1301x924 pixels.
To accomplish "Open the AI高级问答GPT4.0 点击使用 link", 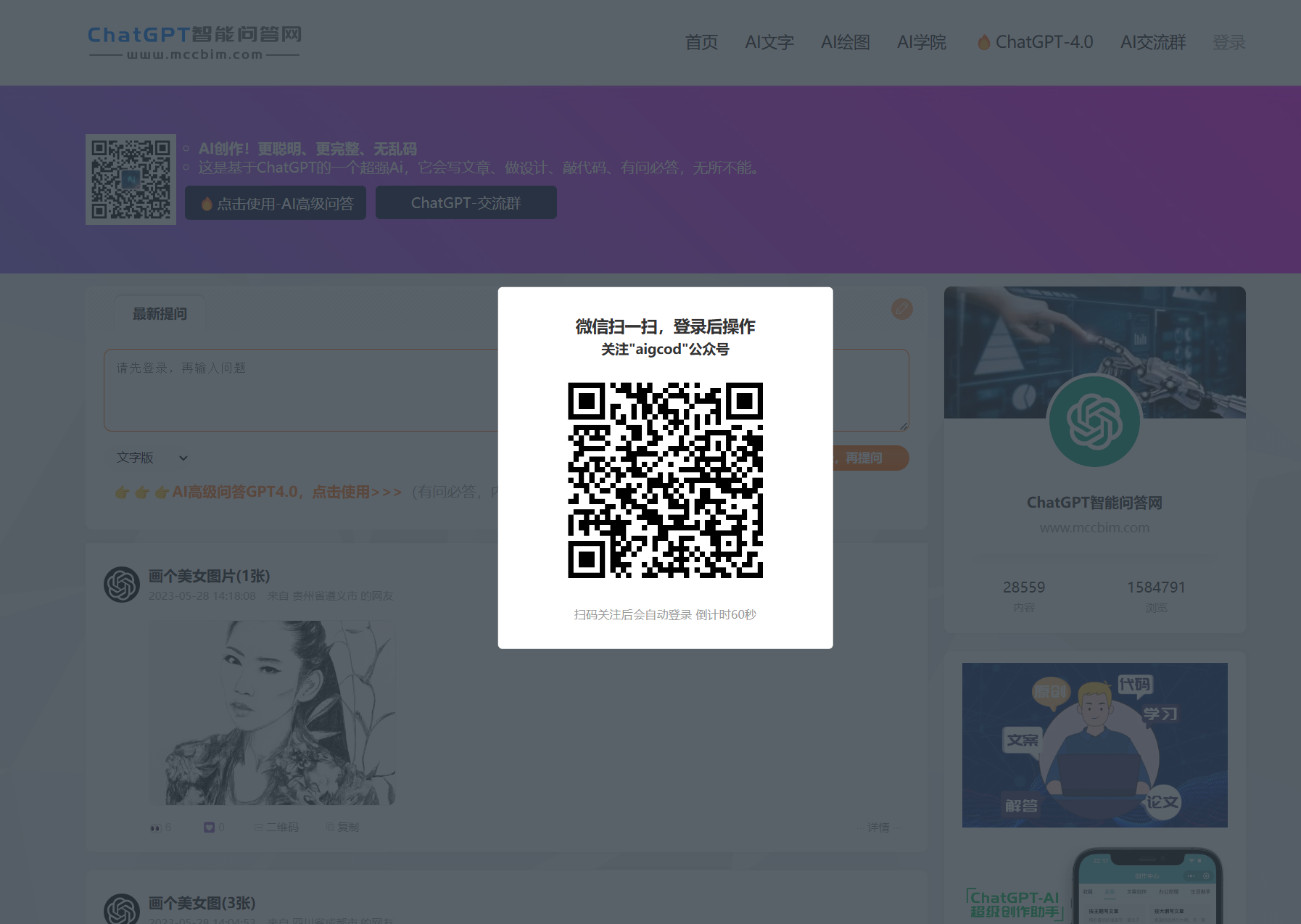I will coord(286,492).
